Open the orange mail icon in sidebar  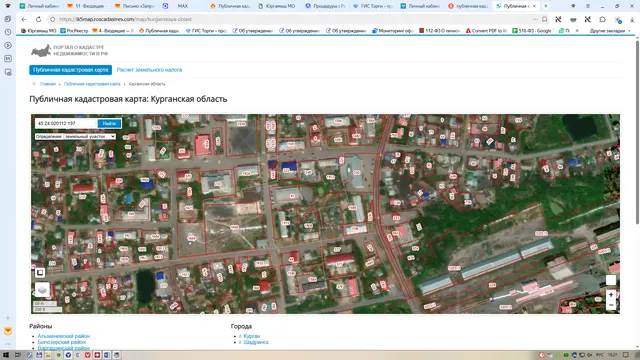[8, 331]
